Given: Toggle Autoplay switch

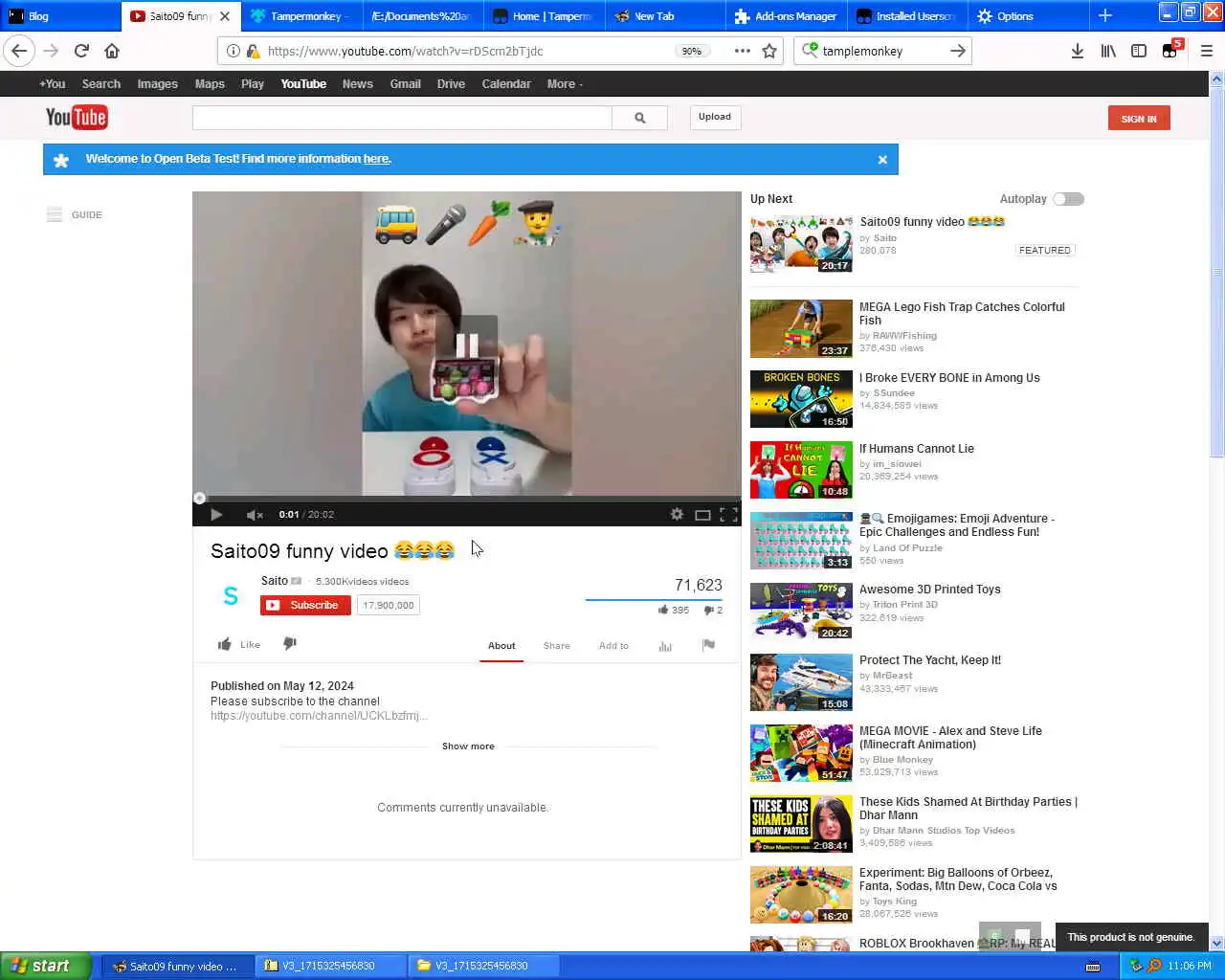Looking at the screenshot, I should coord(1068,199).
